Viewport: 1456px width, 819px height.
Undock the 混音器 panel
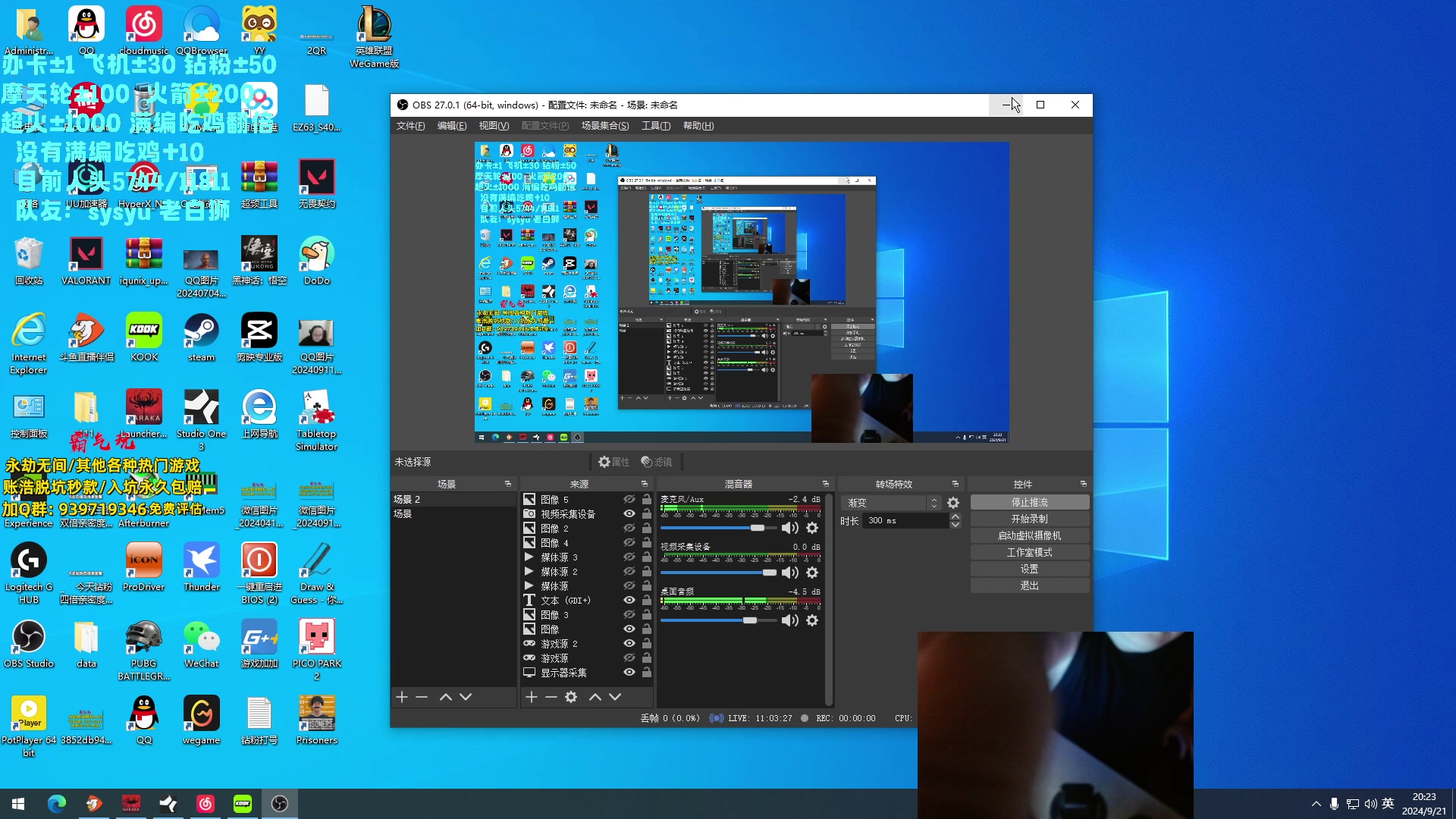826,484
